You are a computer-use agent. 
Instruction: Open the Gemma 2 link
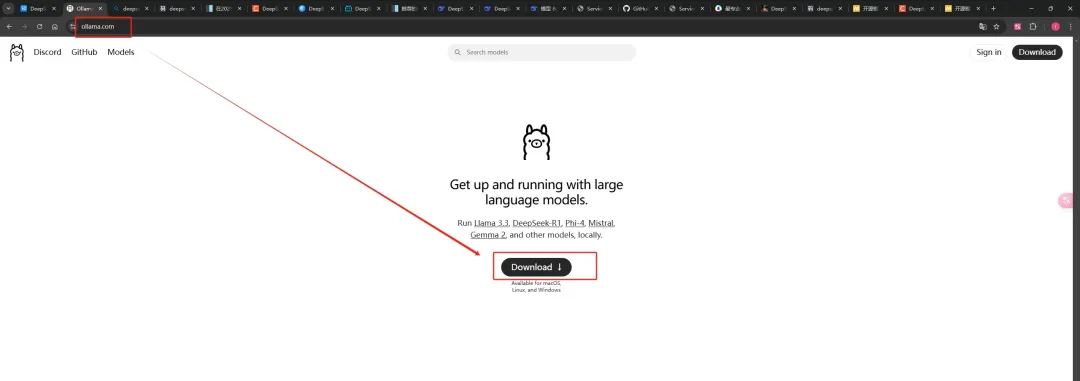click(x=488, y=235)
